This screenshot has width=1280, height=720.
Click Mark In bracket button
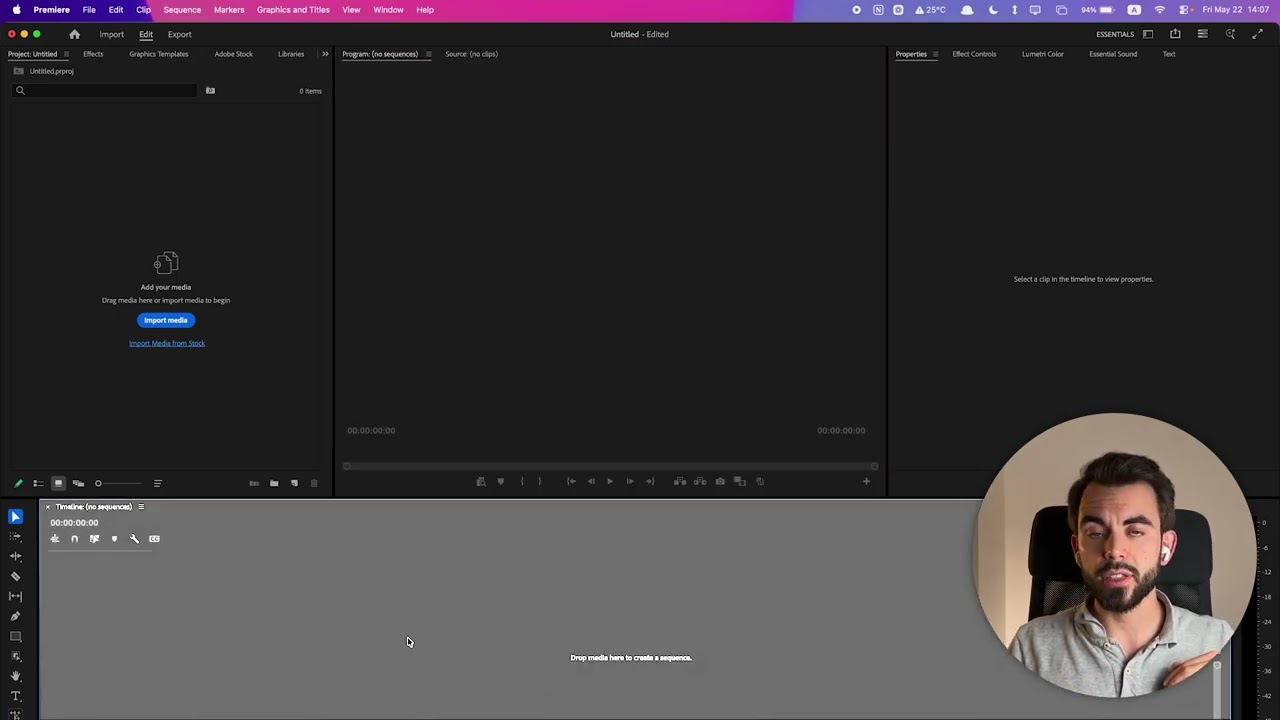pos(521,481)
